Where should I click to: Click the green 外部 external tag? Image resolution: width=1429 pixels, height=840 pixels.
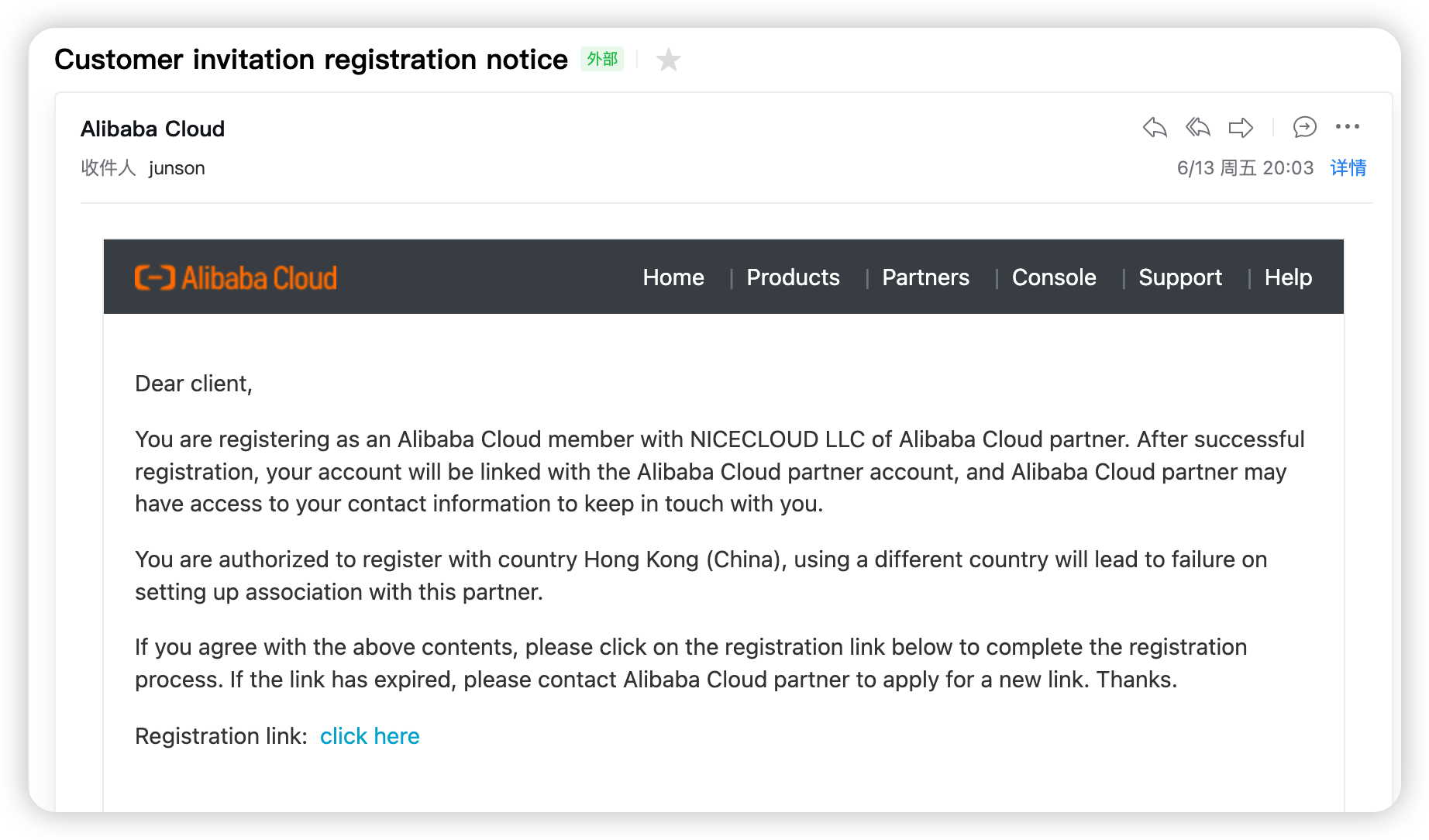602,59
